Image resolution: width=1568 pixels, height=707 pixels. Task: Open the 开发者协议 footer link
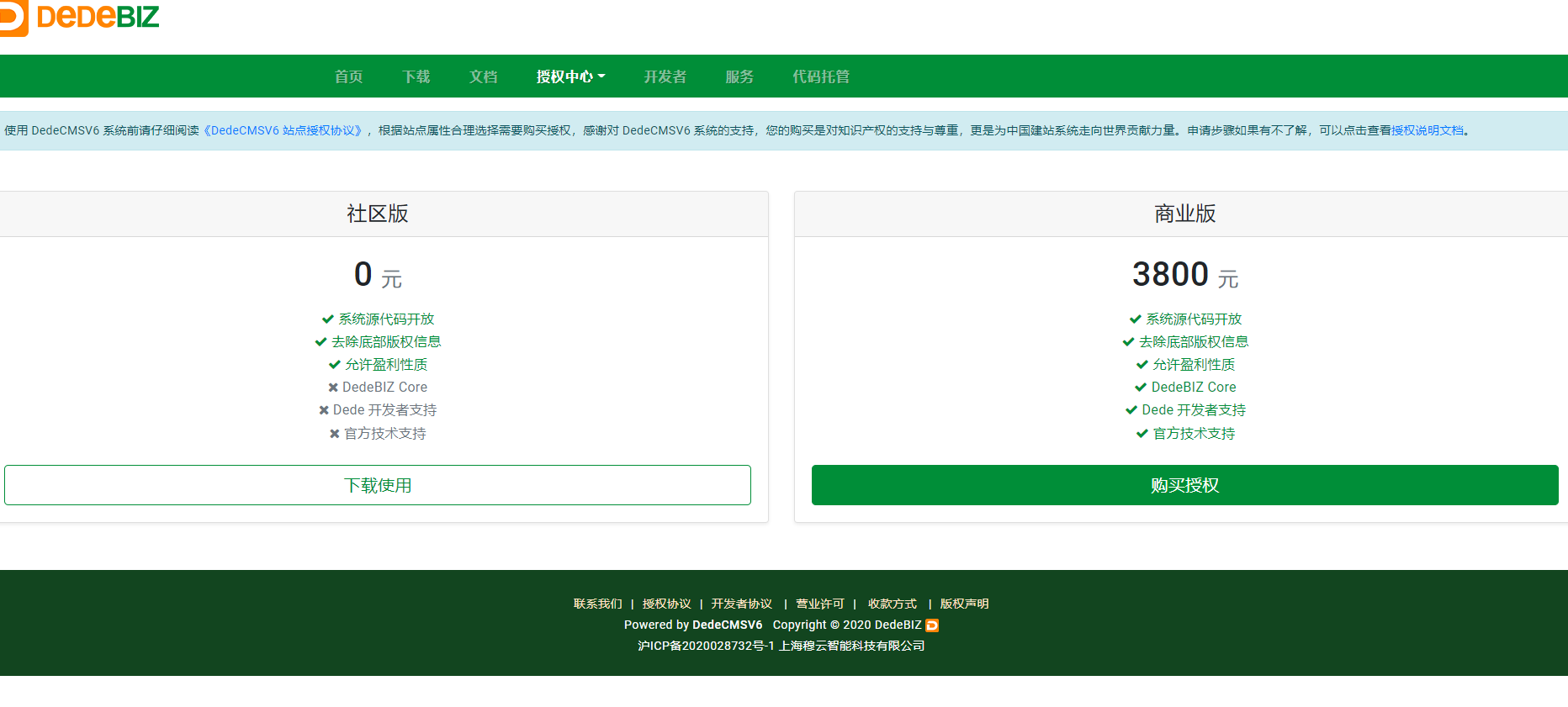point(741,604)
